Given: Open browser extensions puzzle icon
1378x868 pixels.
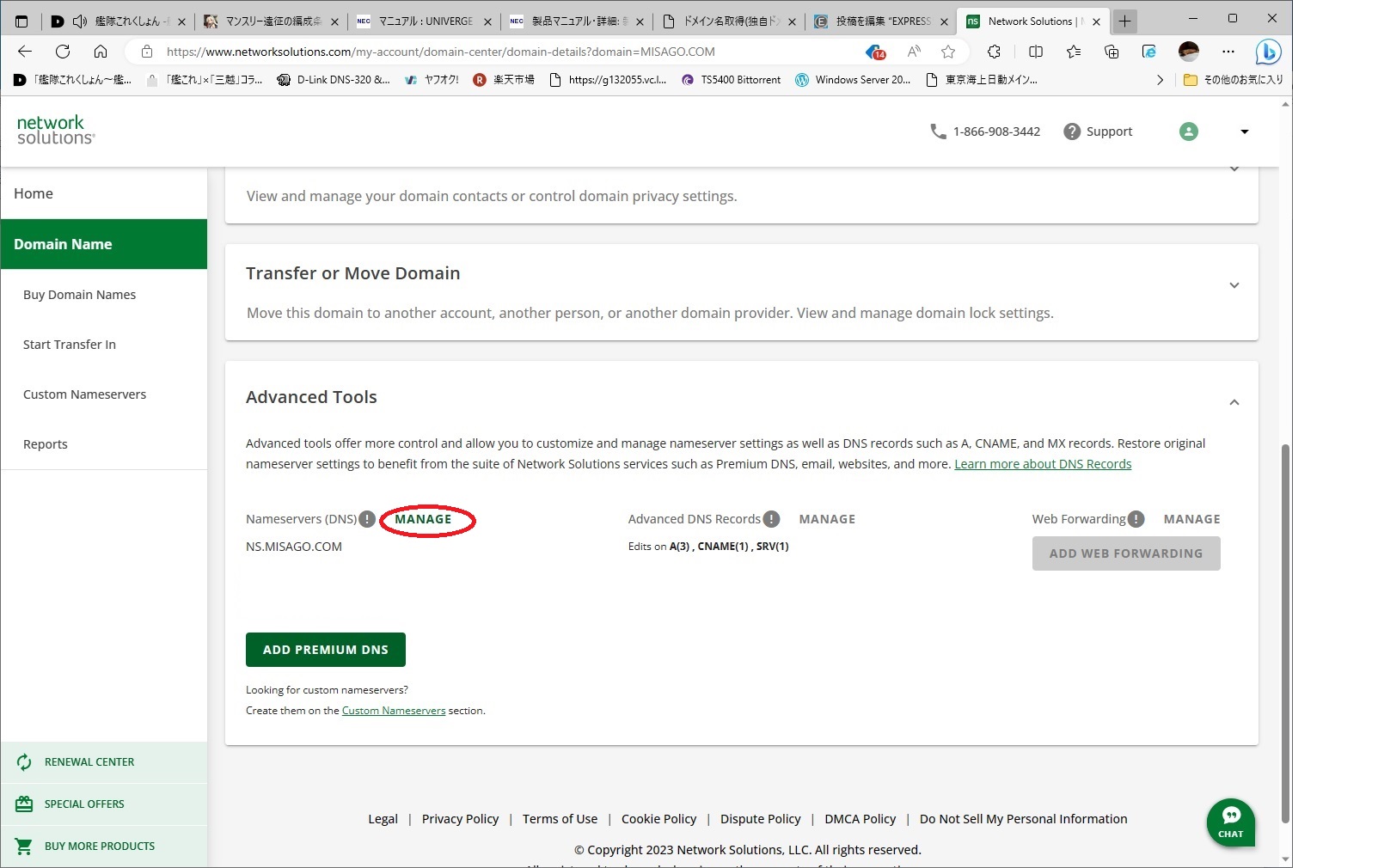Looking at the screenshot, I should pos(995,52).
